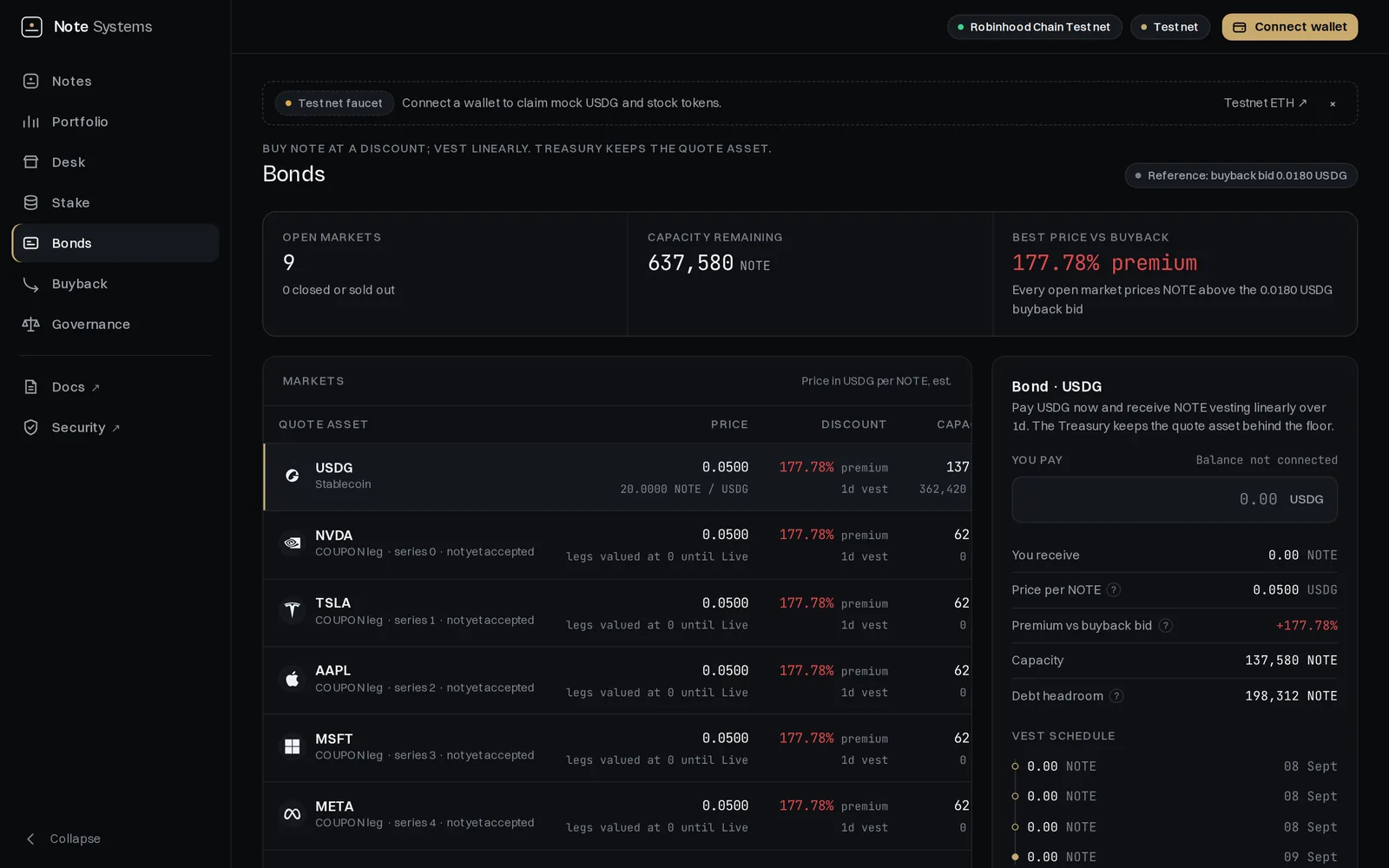Select the NVDA logo icon
This screenshot has width=1389, height=868.
point(293,543)
